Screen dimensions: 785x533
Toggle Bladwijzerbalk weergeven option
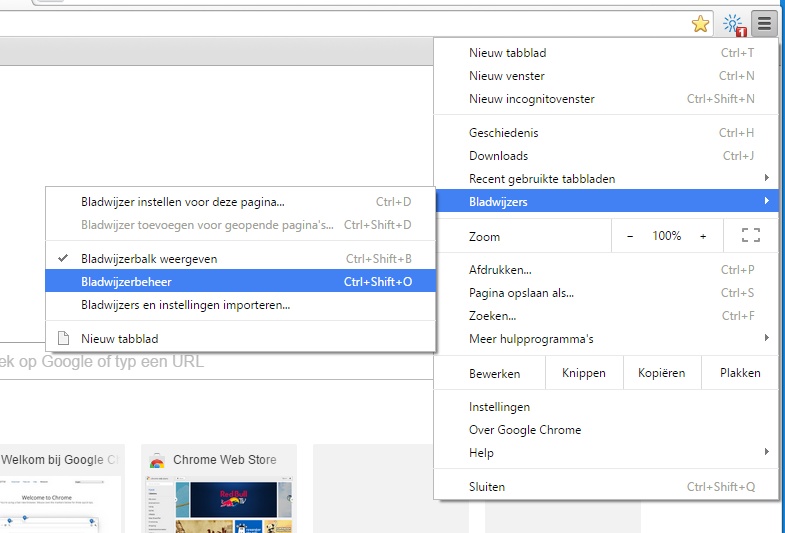click(x=241, y=259)
